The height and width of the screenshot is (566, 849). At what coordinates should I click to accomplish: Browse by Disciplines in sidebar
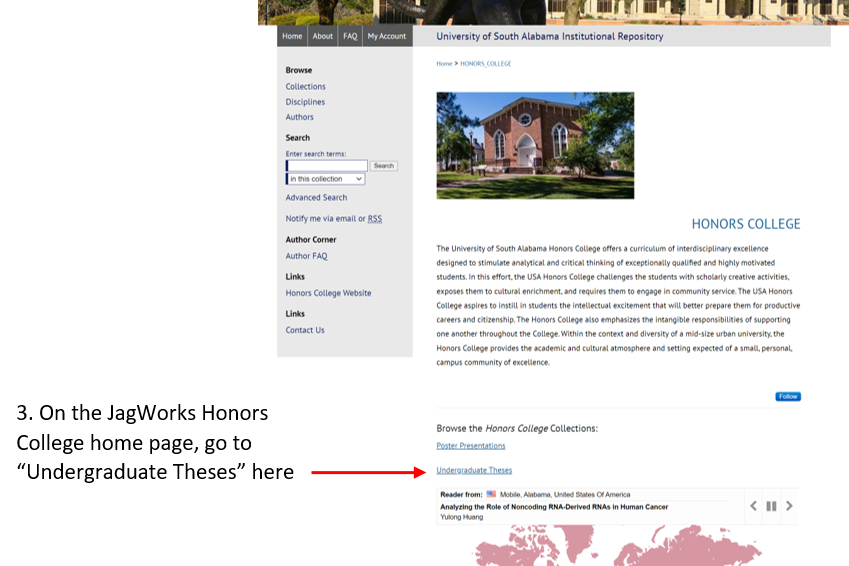(305, 102)
